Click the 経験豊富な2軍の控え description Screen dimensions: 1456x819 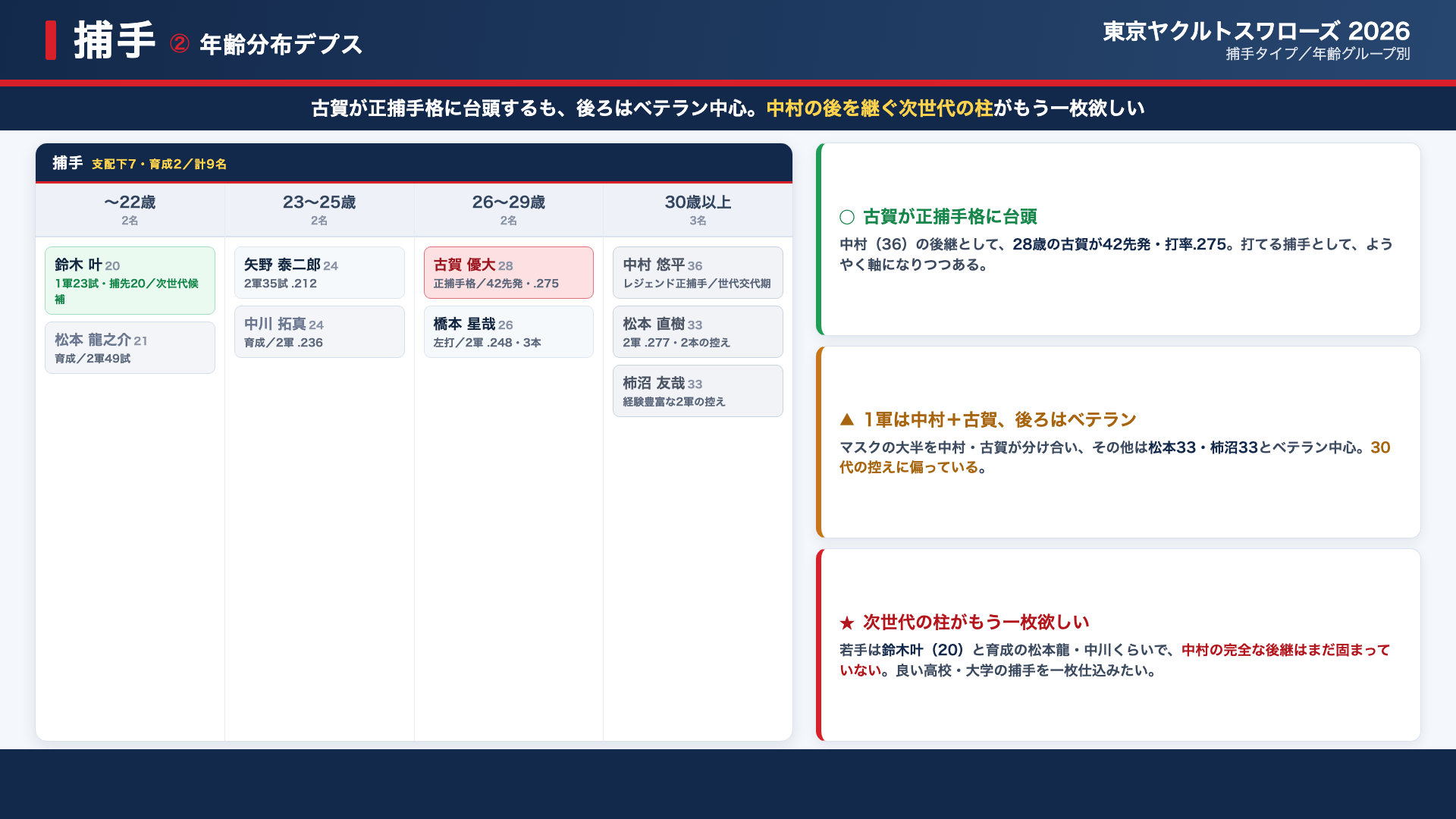click(674, 402)
